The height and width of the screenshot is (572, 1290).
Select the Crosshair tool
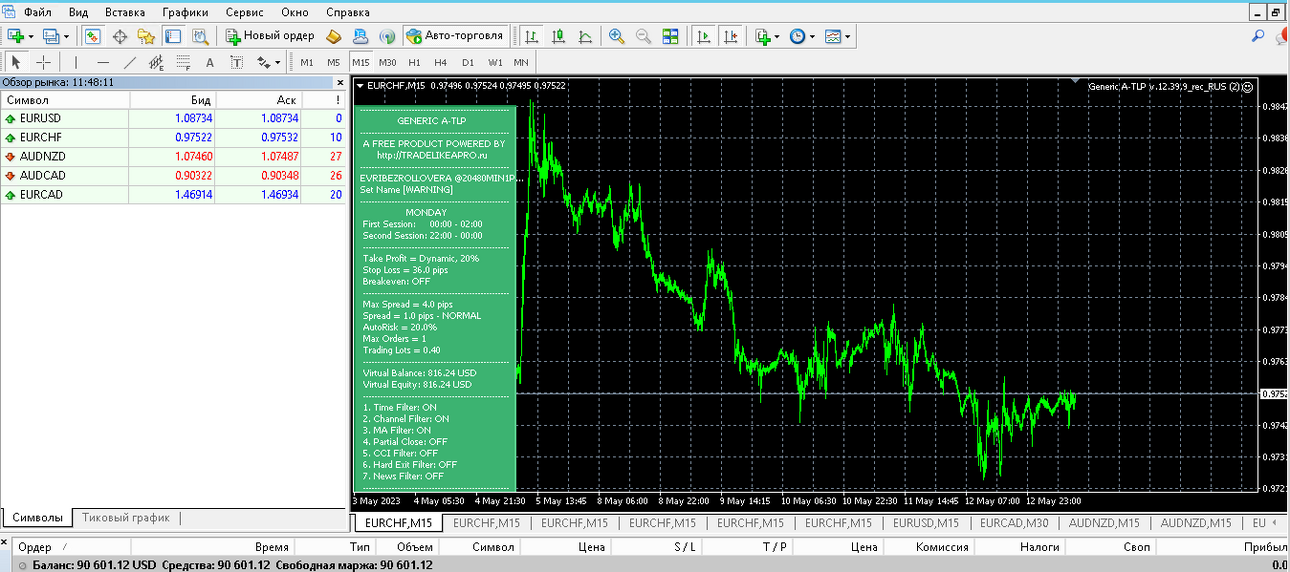click(x=43, y=62)
